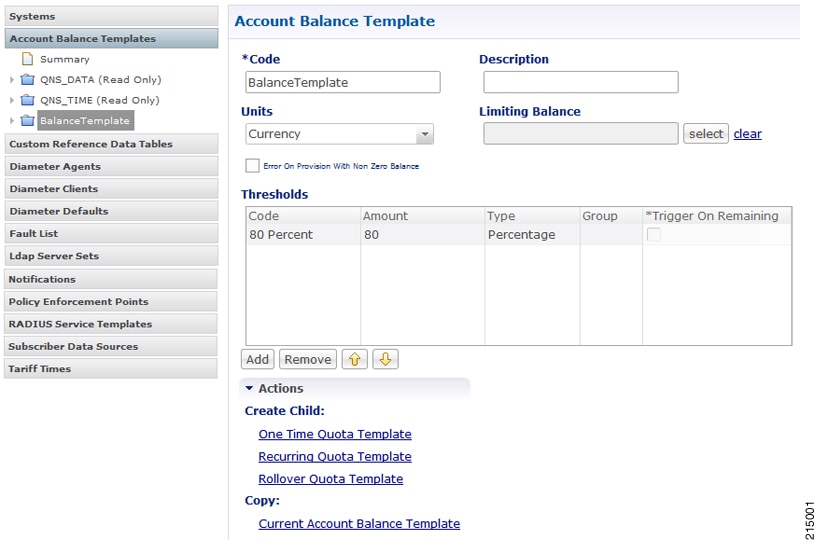Screen dimensions: 814x540
Task: Select QNS_TIME (Read Only) tree item
Action: click(100, 100)
